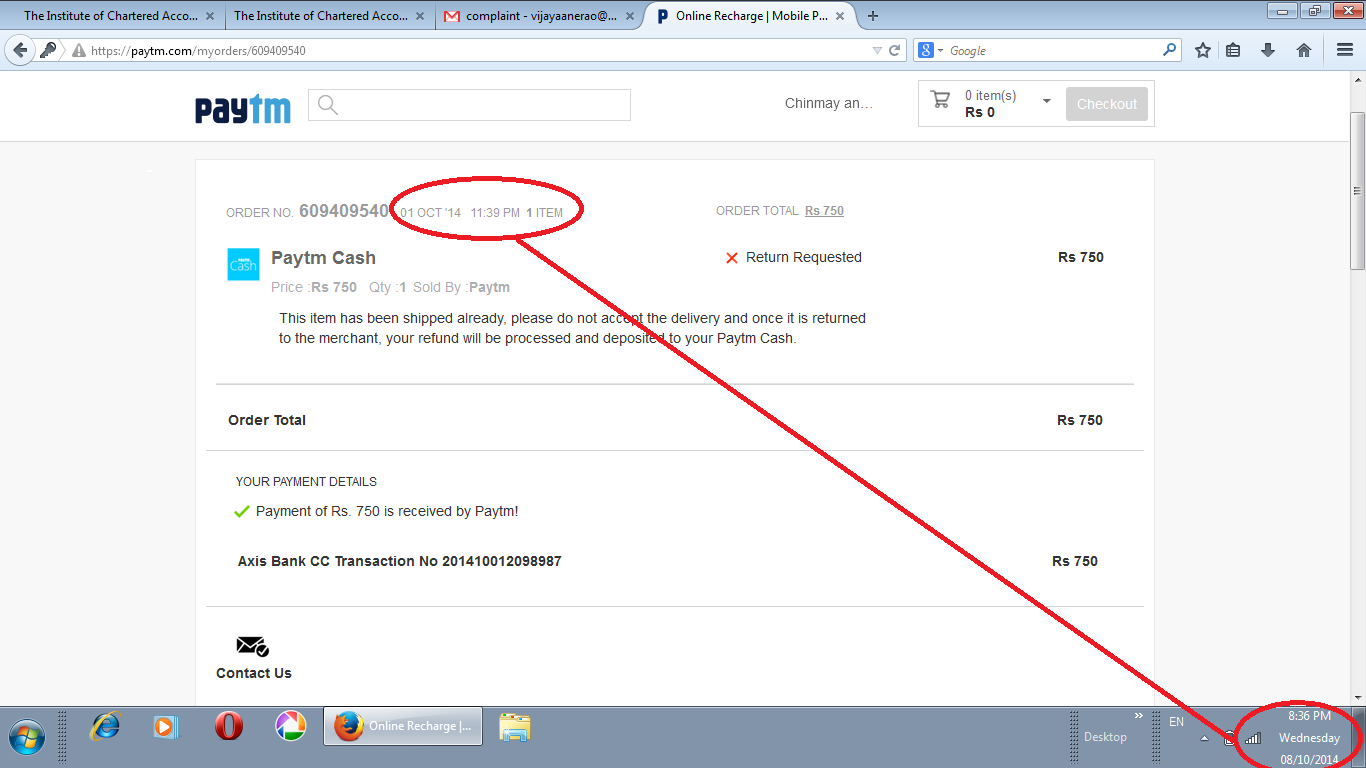Click the scrollbar down arrow
This screenshot has width=1366, height=768.
click(x=1357, y=696)
